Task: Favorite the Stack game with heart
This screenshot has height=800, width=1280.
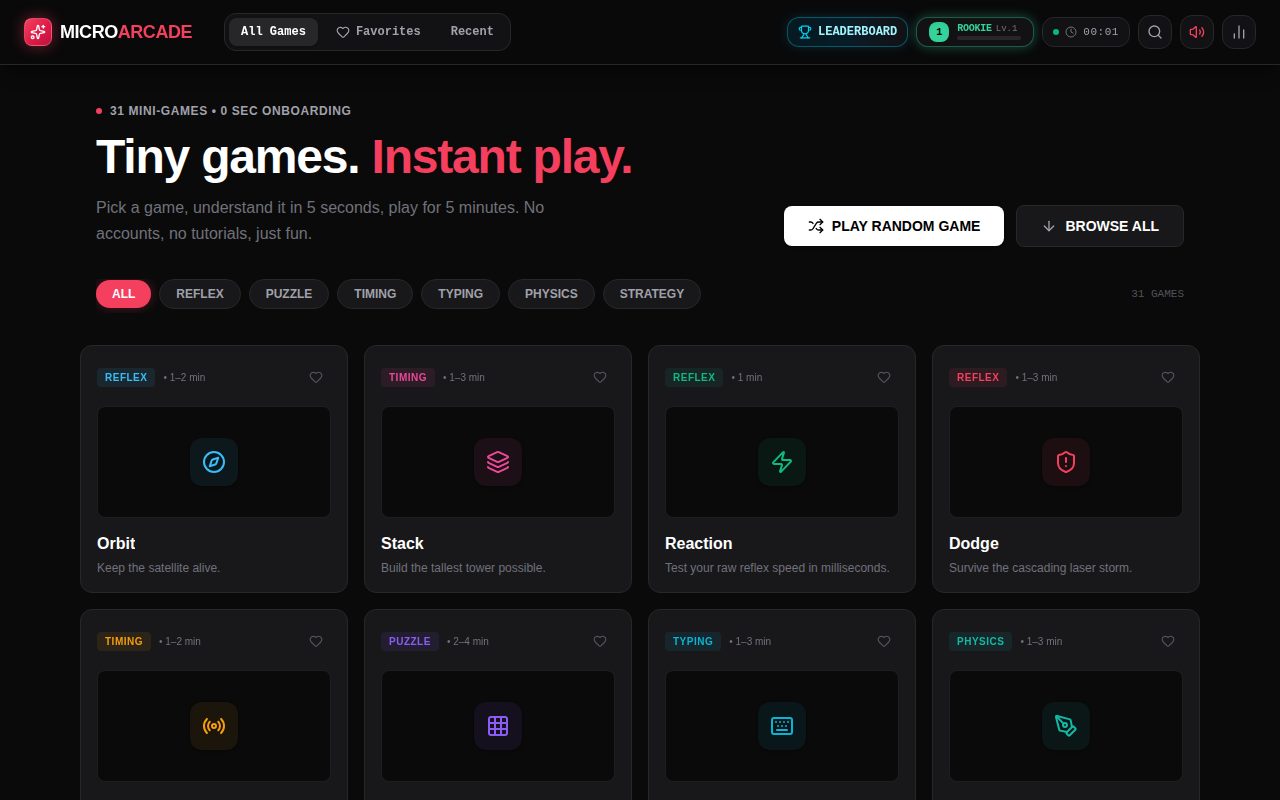Action: pos(600,377)
